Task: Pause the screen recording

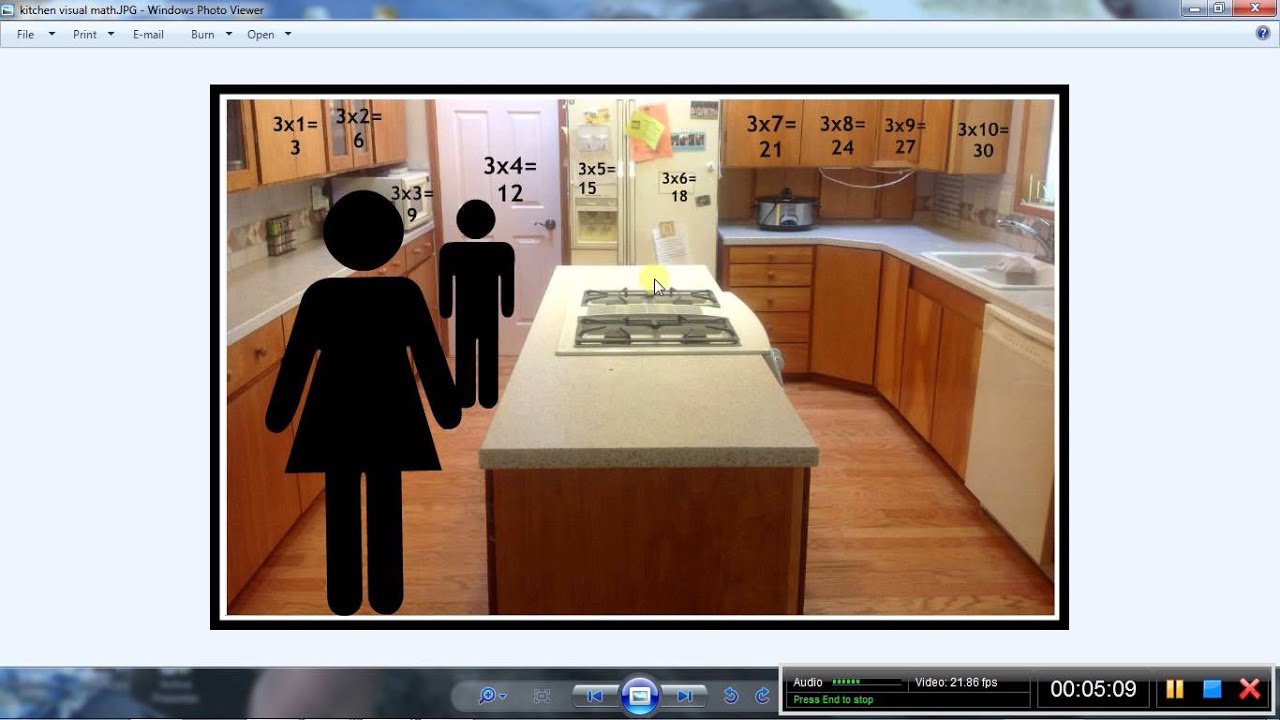Action: [x=1175, y=689]
